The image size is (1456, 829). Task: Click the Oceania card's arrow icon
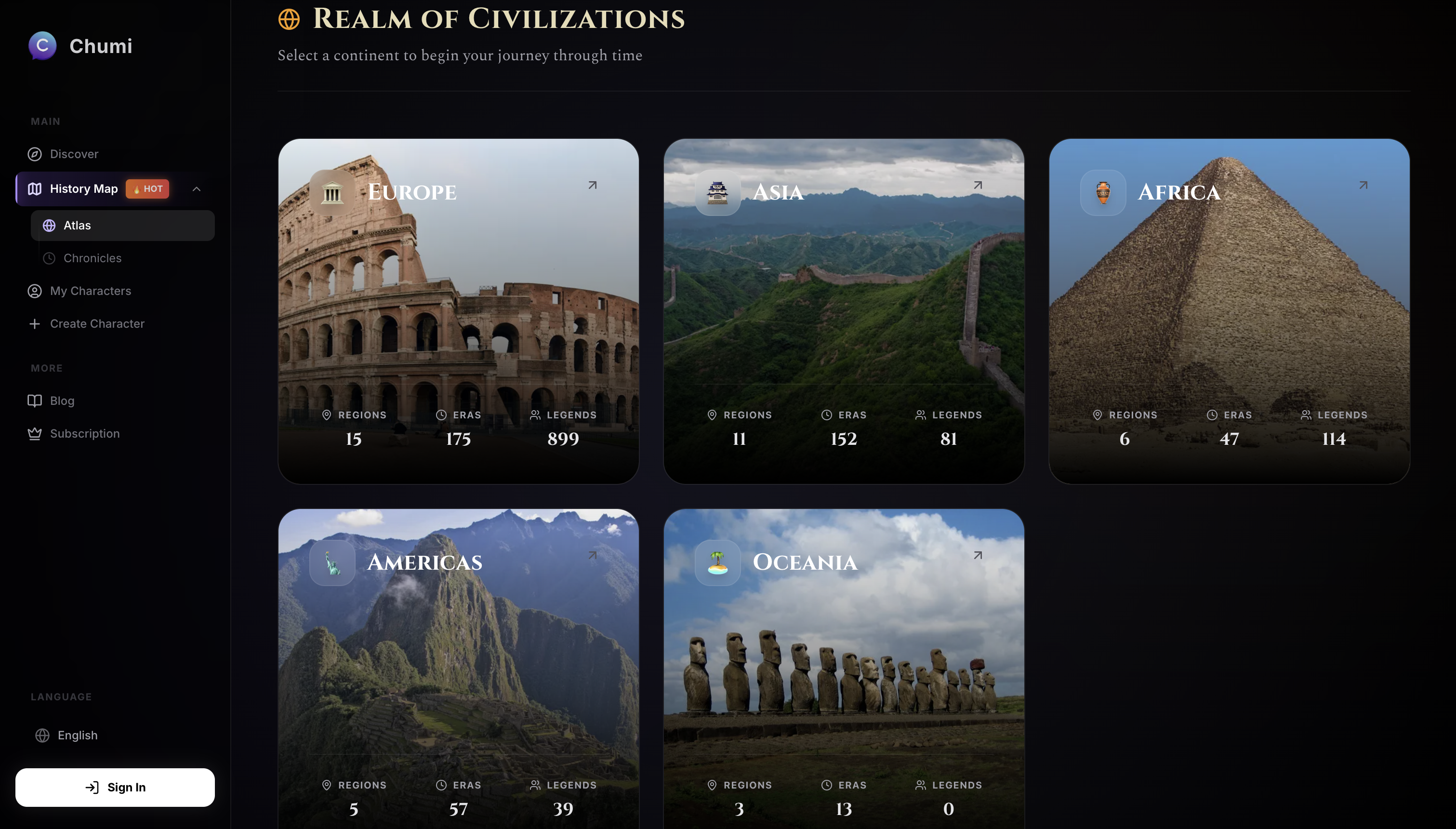point(978,555)
